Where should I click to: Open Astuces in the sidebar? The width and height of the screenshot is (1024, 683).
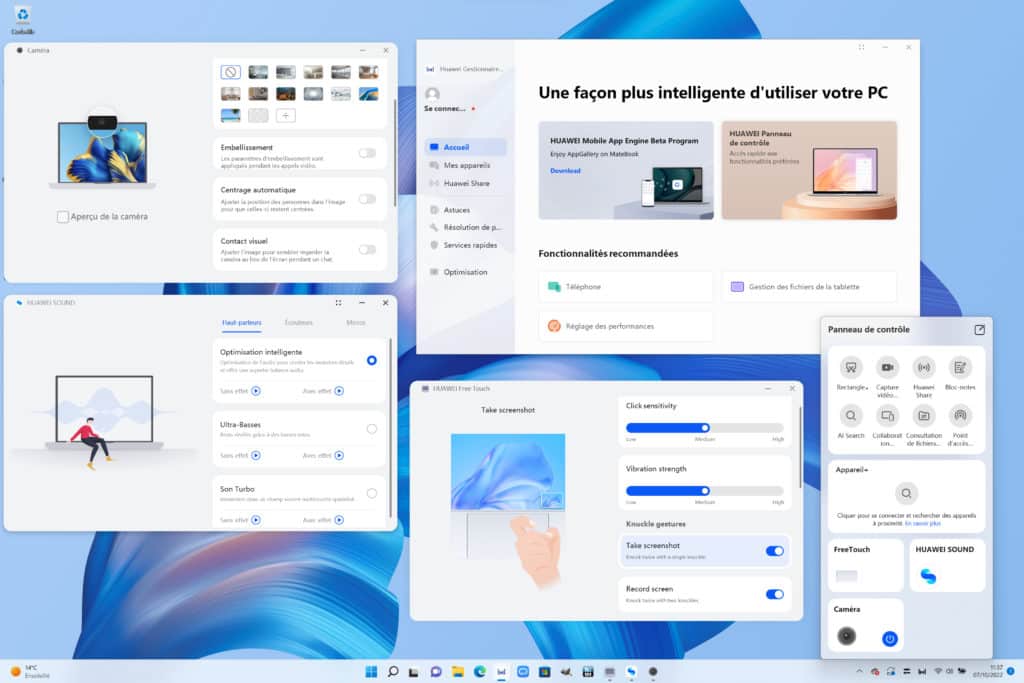click(466, 210)
